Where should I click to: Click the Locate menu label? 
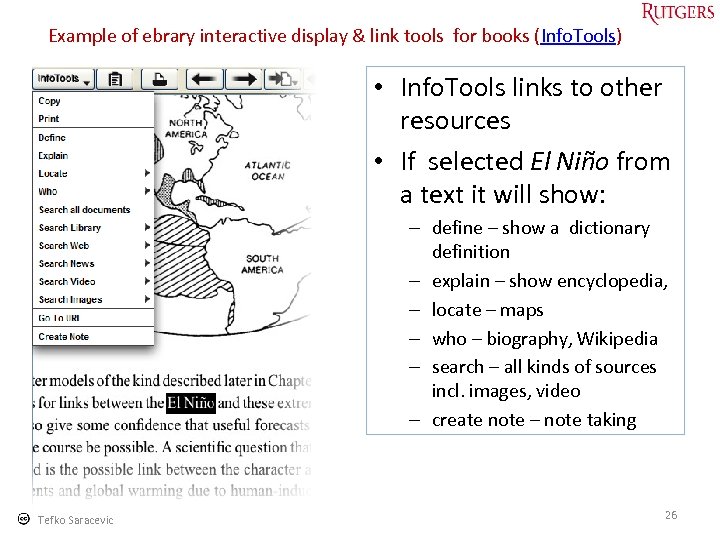pos(53,174)
